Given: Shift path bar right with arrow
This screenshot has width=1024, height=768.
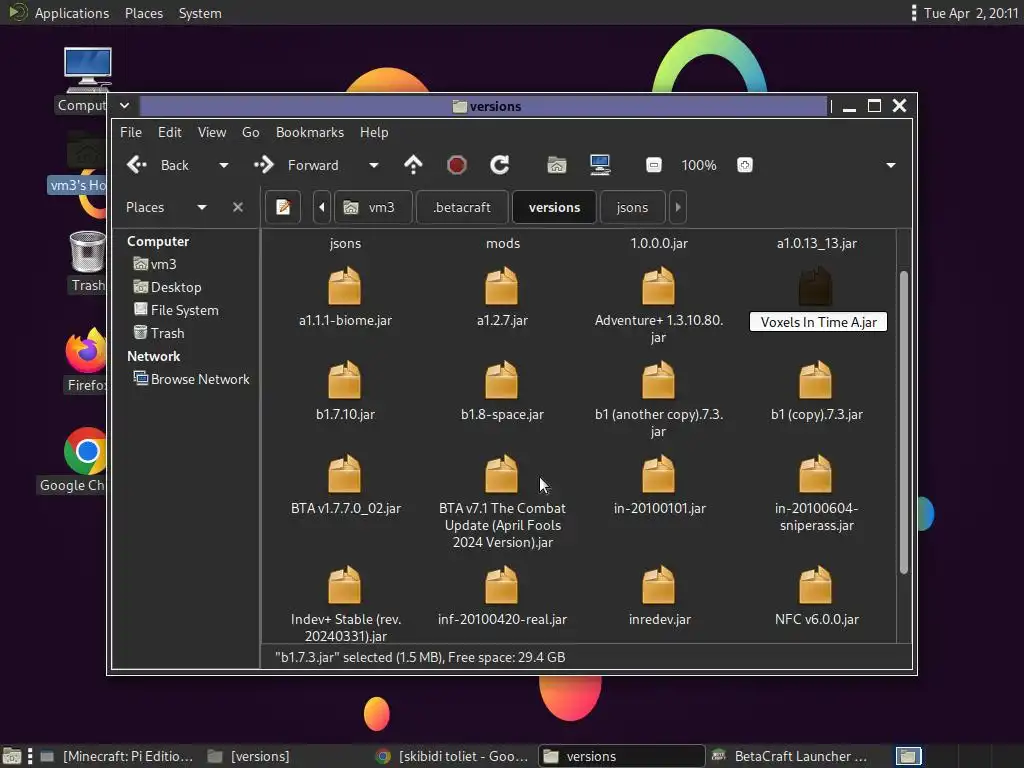Looking at the screenshot, I should [678, 207].
